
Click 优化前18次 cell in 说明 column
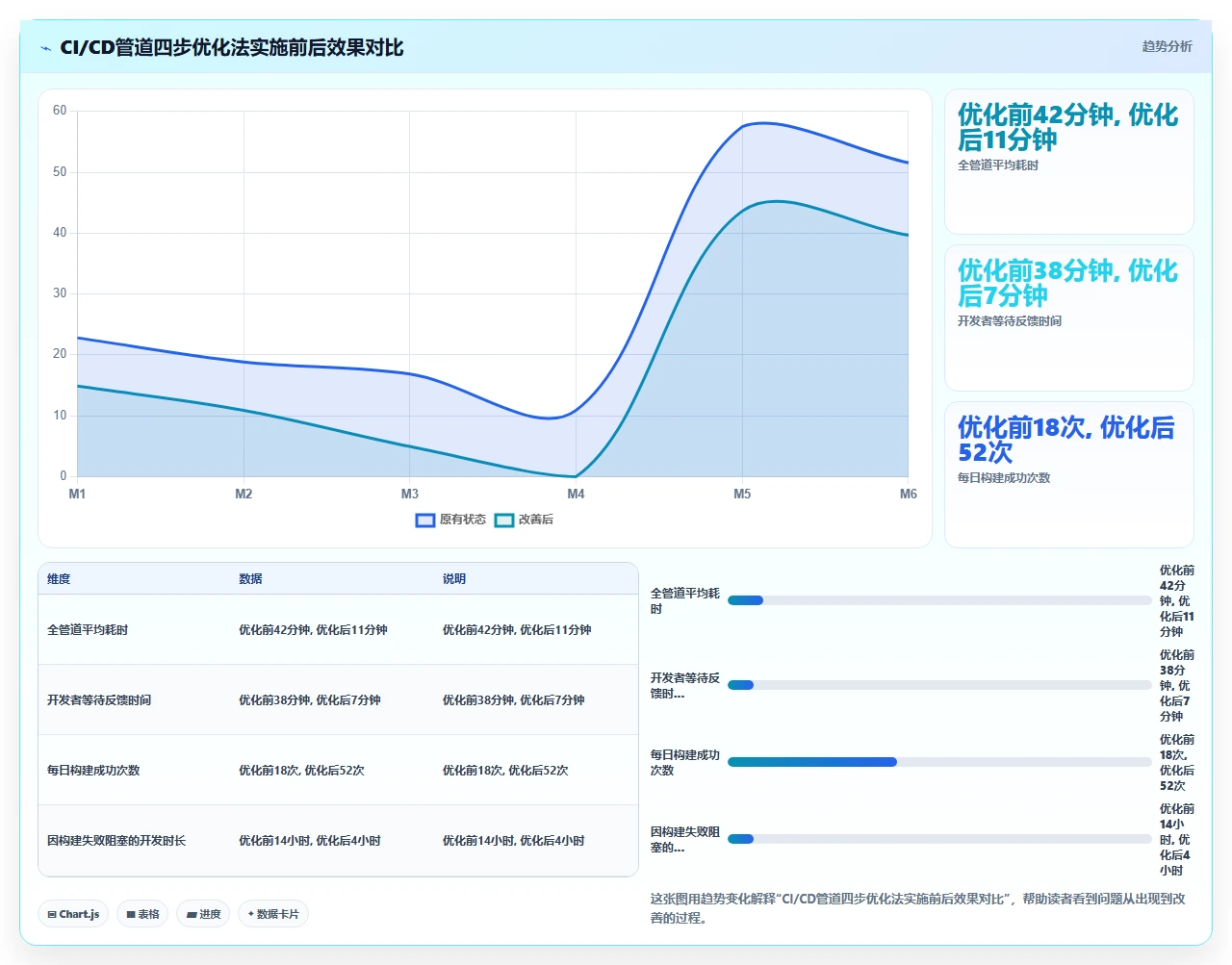coord(505,771)
